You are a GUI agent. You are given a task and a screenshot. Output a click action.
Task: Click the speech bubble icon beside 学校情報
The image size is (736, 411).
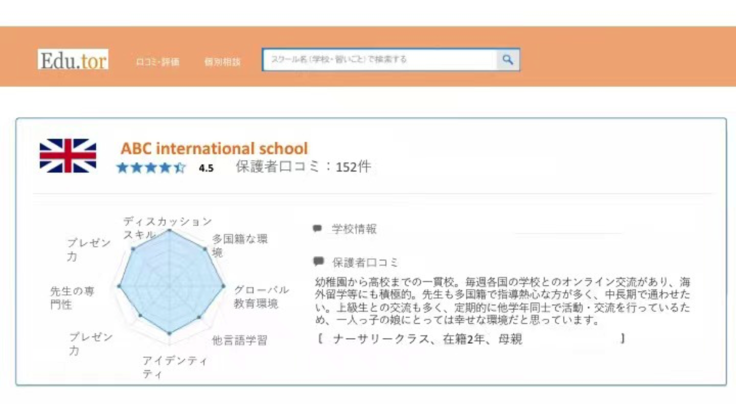318,229
